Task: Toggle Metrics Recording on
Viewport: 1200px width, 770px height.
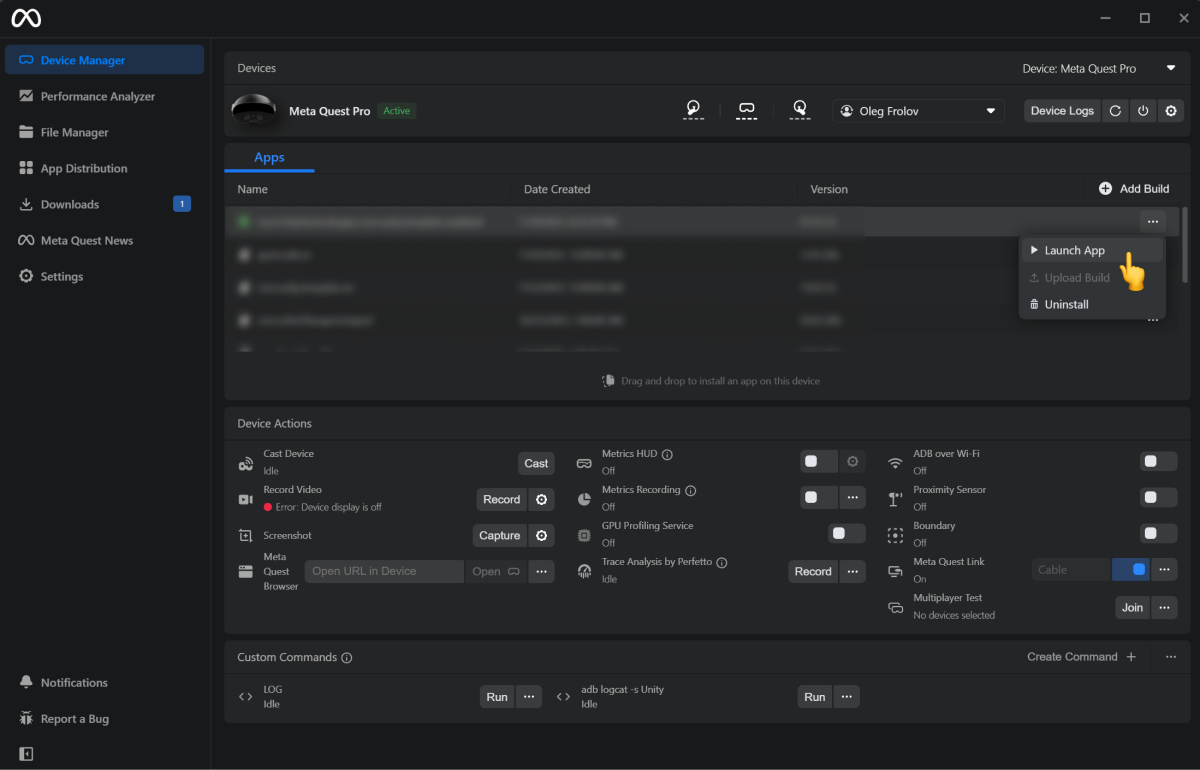Action: (819, 498)
